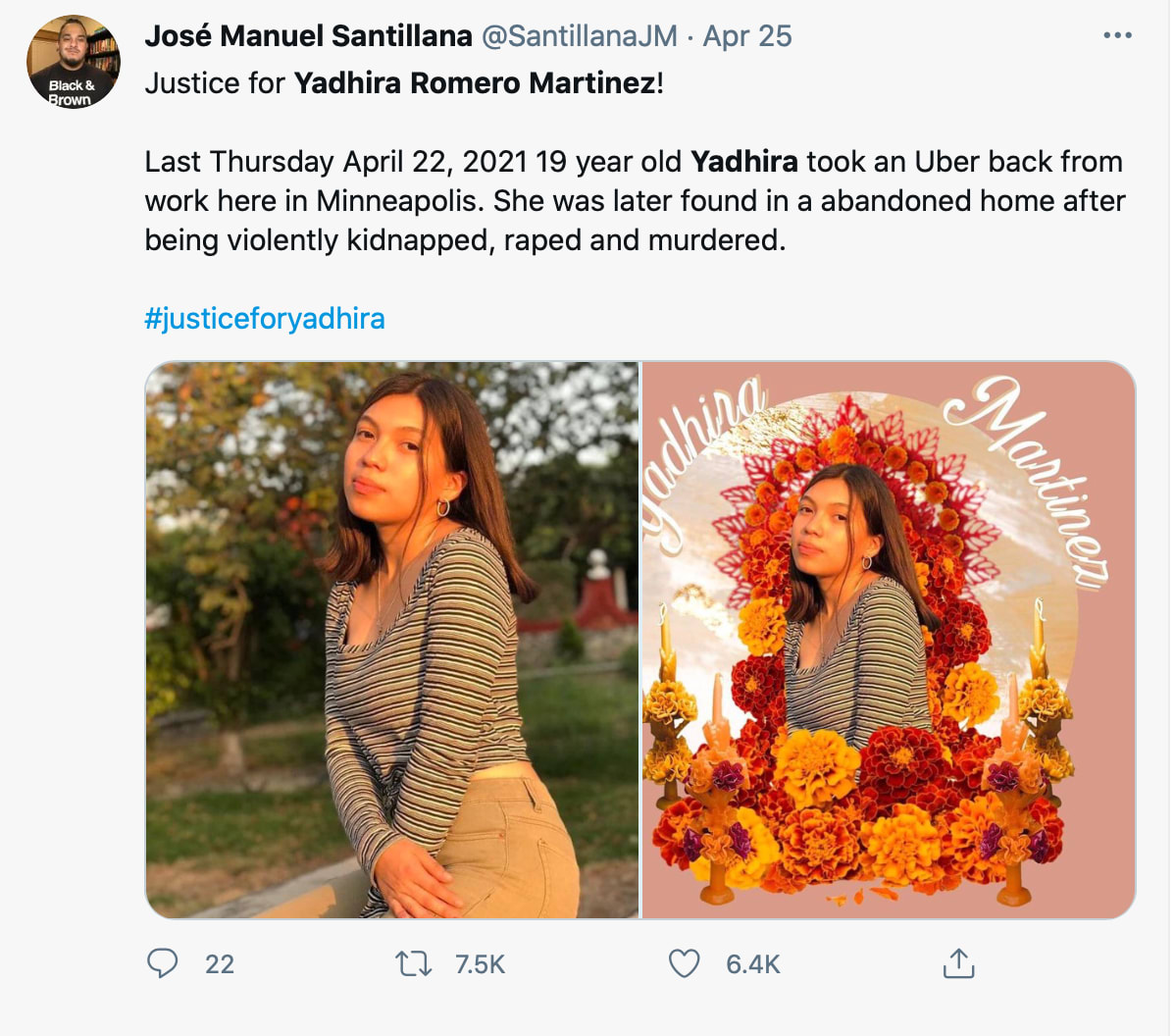Click the reply speech bubble icon
This screenshot has width=1175, height=1036.
point(162,964)
